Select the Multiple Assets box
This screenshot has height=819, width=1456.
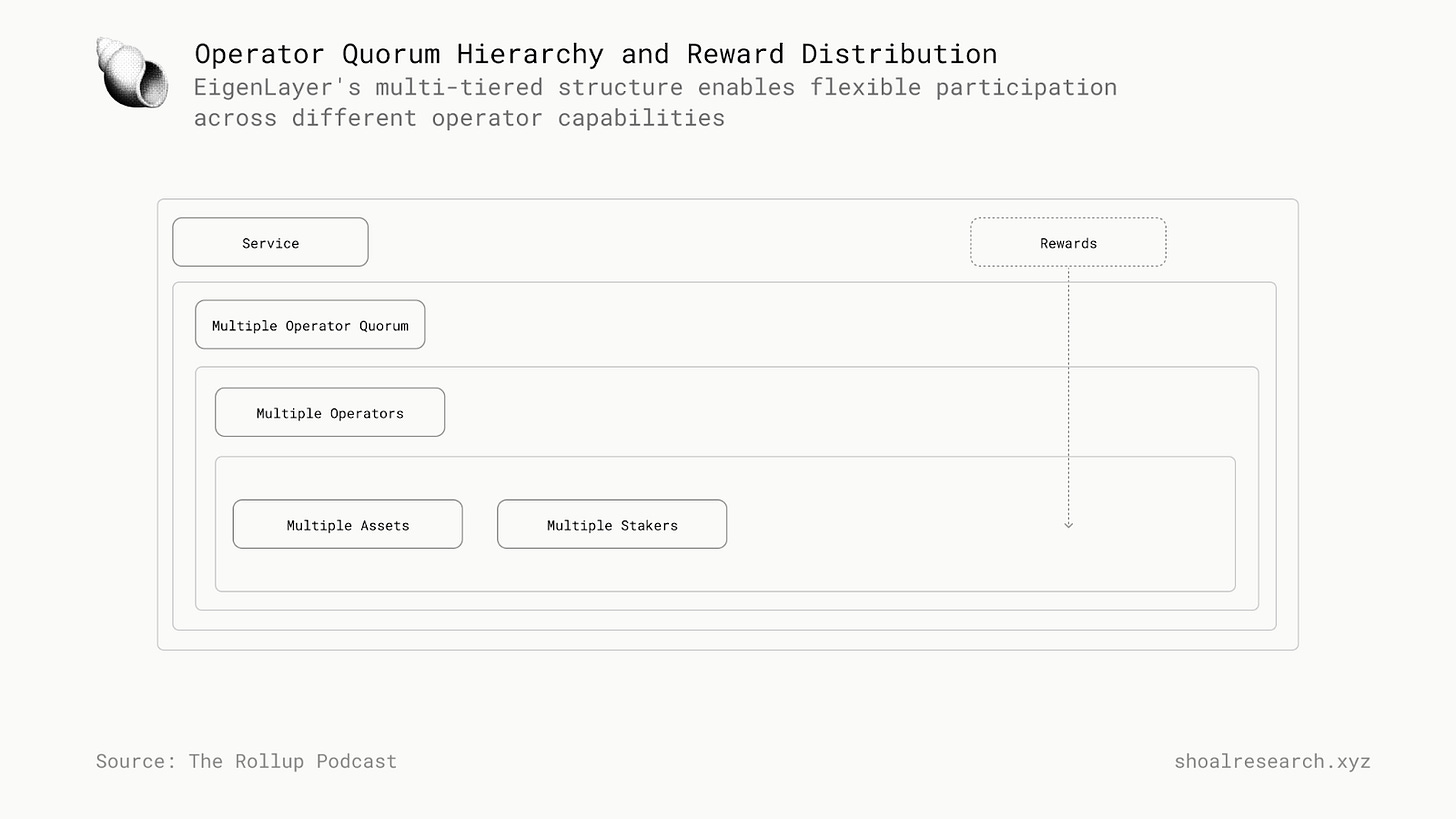348,524
